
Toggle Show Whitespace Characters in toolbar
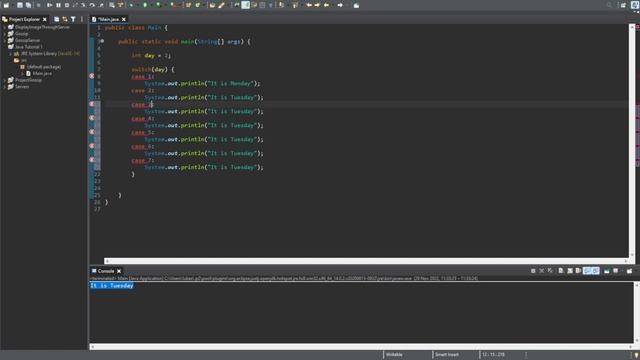[x=271, y=5]
